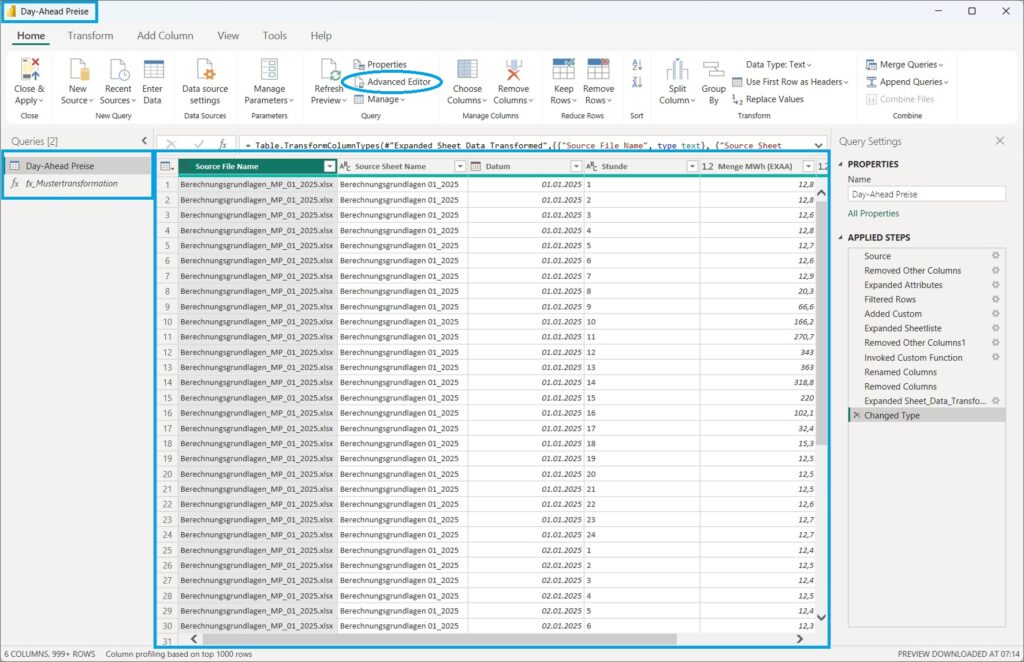Open settings gear for the Filtered Rows step
The height and width of the screenshot is (662, 1024).
tap(995, 299)
